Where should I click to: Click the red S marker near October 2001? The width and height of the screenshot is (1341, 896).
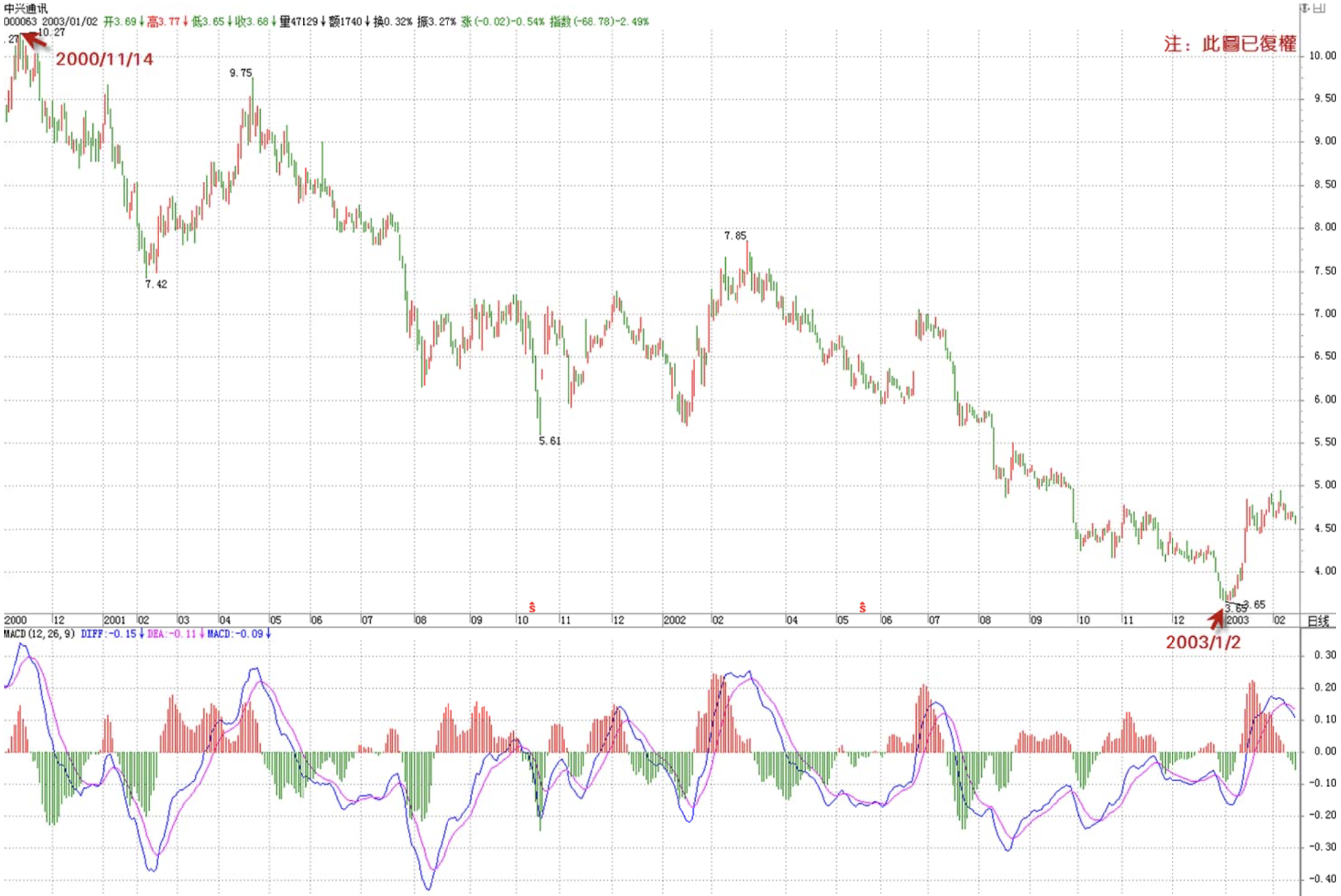(x=532, y=607)
